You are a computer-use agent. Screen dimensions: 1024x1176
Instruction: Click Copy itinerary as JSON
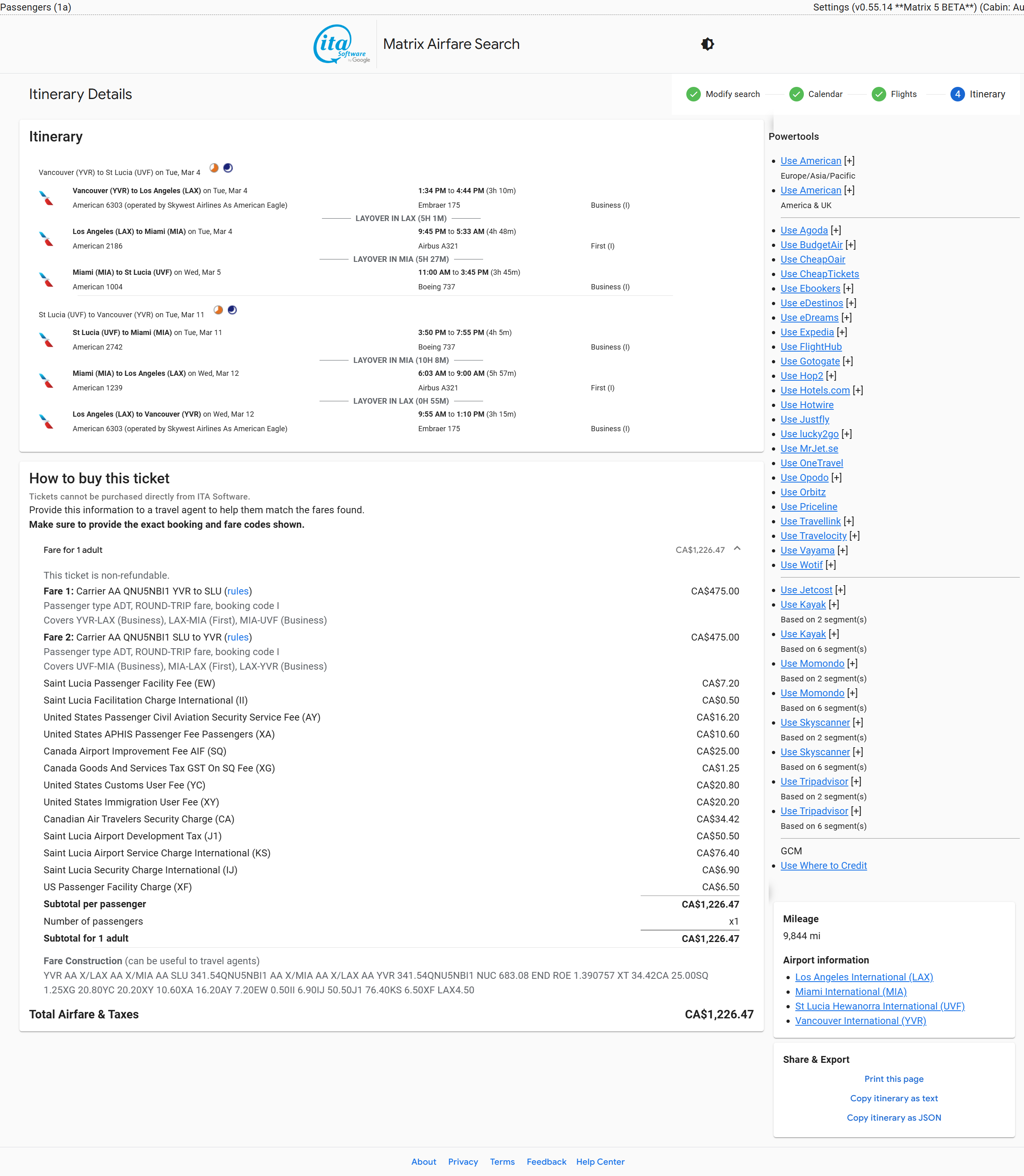(x=893, y=1118)
